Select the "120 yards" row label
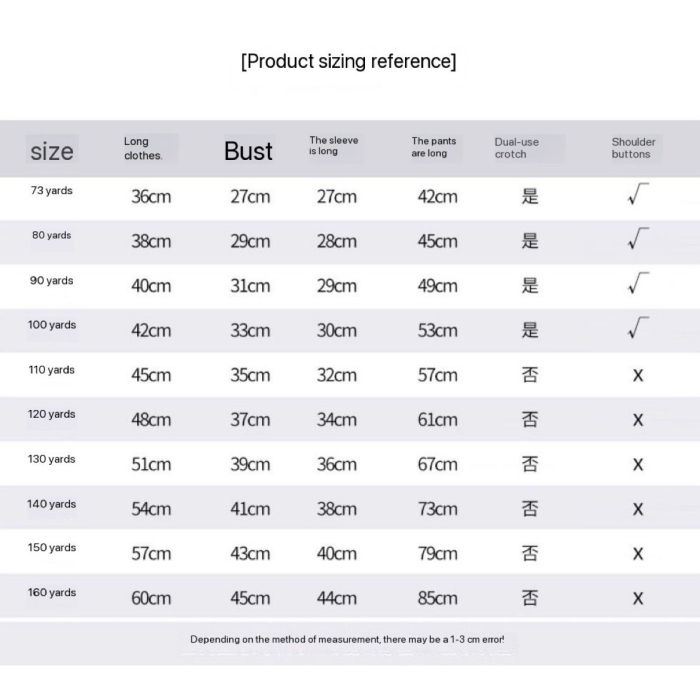This screenshot has height=700, width=700. [x=52, y=414]
